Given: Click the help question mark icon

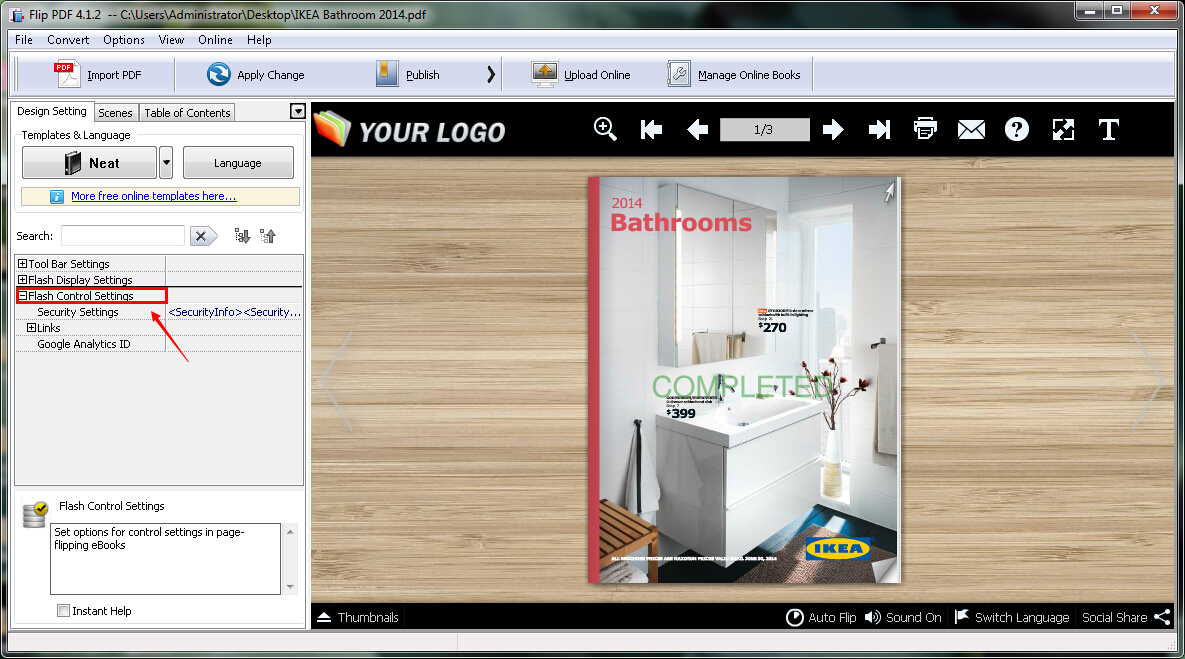Looking at the screenshot, I should coord(1017,130).
